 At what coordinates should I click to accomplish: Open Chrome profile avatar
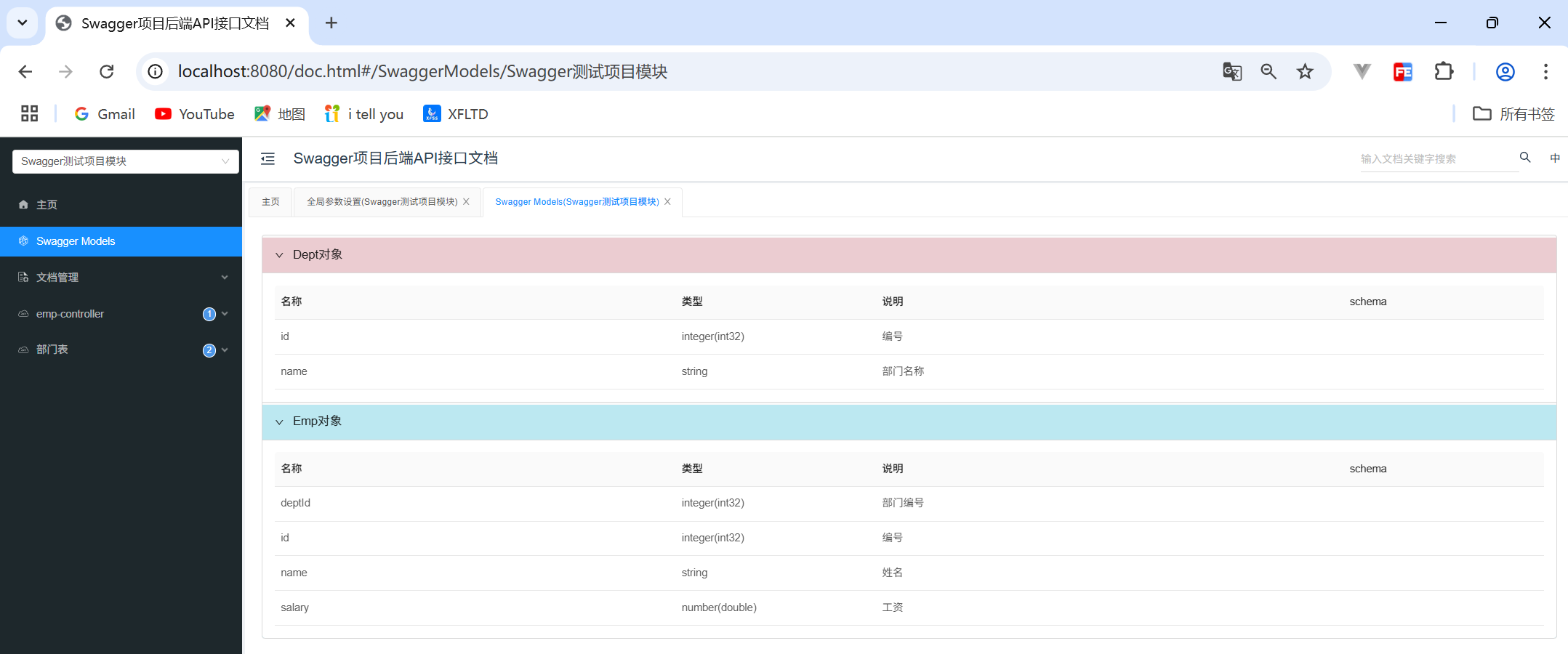[x=1505, y=71]
